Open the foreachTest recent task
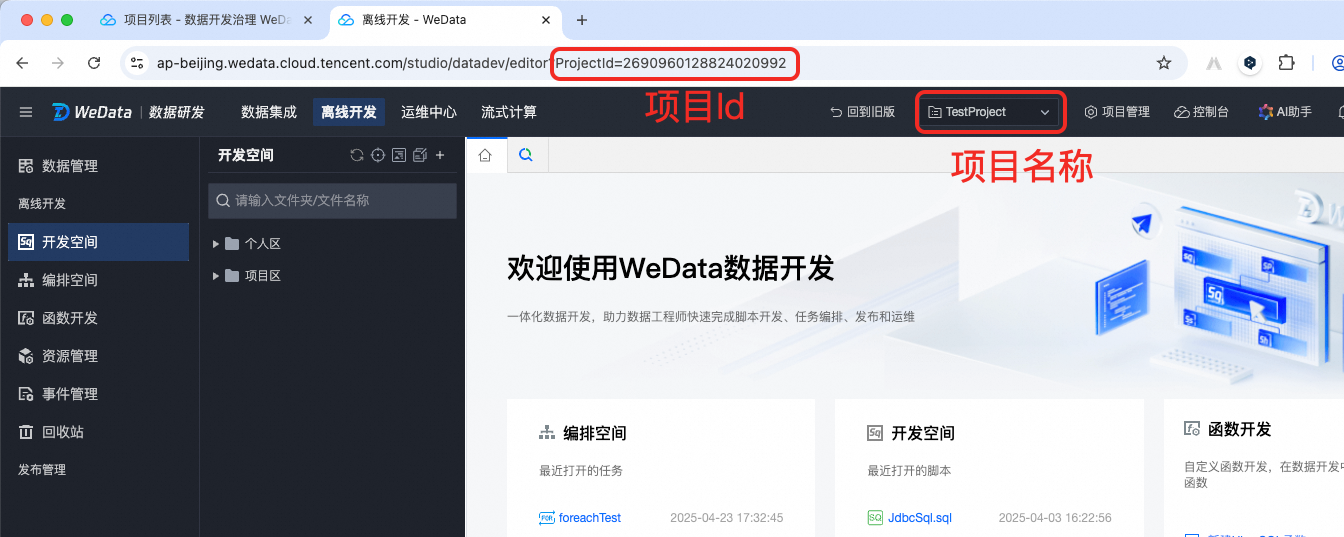The image size is (1344, 537). tap(590, 518)
